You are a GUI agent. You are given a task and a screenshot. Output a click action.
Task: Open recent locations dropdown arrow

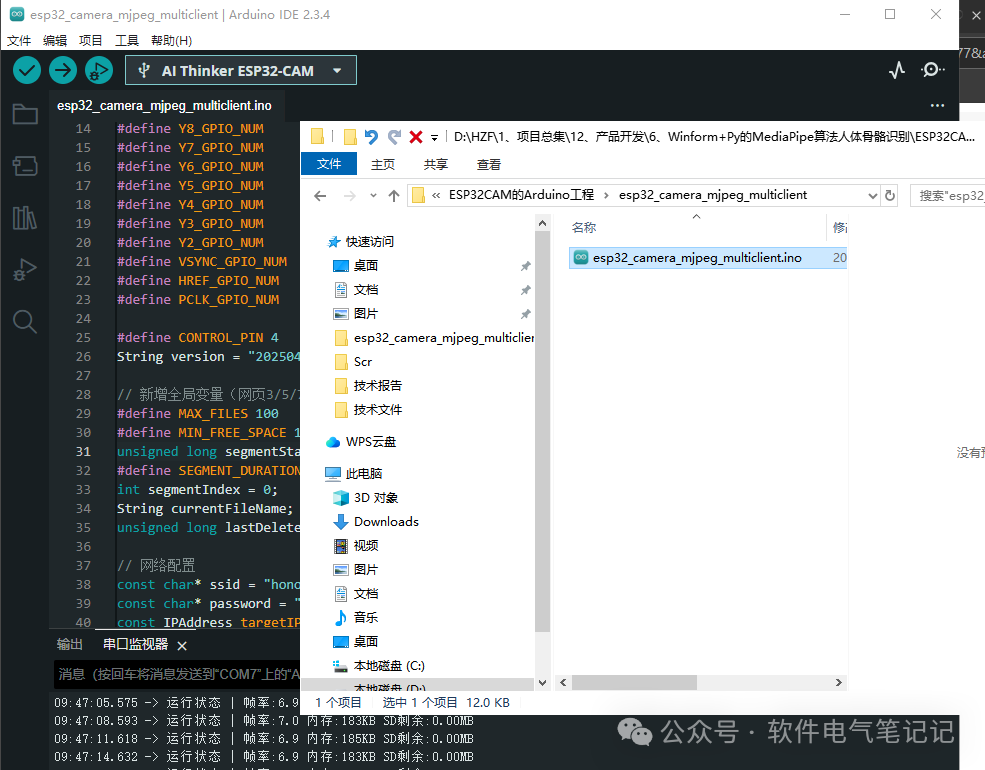point(373,196)
